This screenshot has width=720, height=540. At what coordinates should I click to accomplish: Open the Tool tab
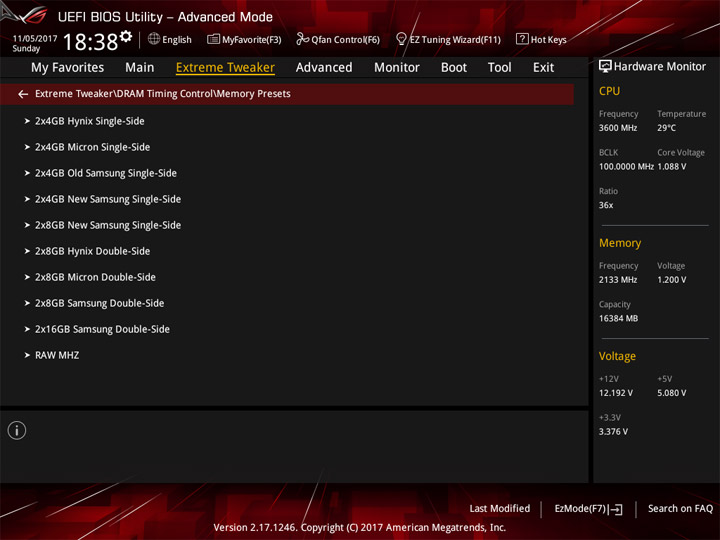[x=499, y=68]
